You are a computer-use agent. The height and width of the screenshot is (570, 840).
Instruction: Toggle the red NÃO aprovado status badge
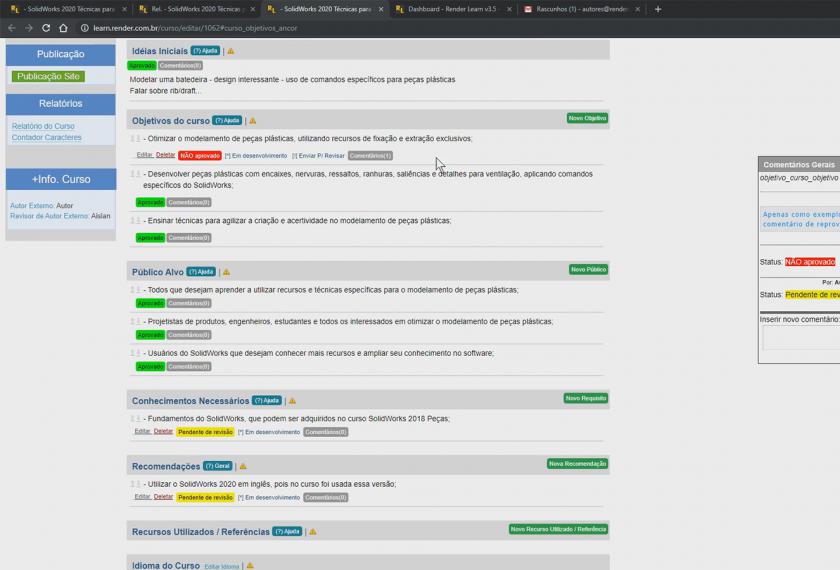pyautogui.click(x=200, y=156)
